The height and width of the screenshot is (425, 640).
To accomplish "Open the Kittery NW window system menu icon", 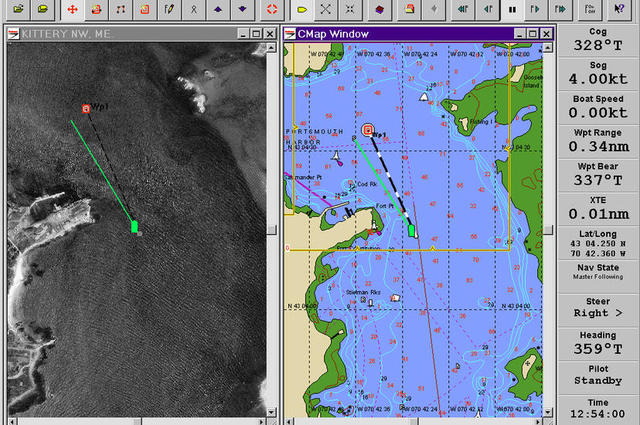I will [13, 34].
